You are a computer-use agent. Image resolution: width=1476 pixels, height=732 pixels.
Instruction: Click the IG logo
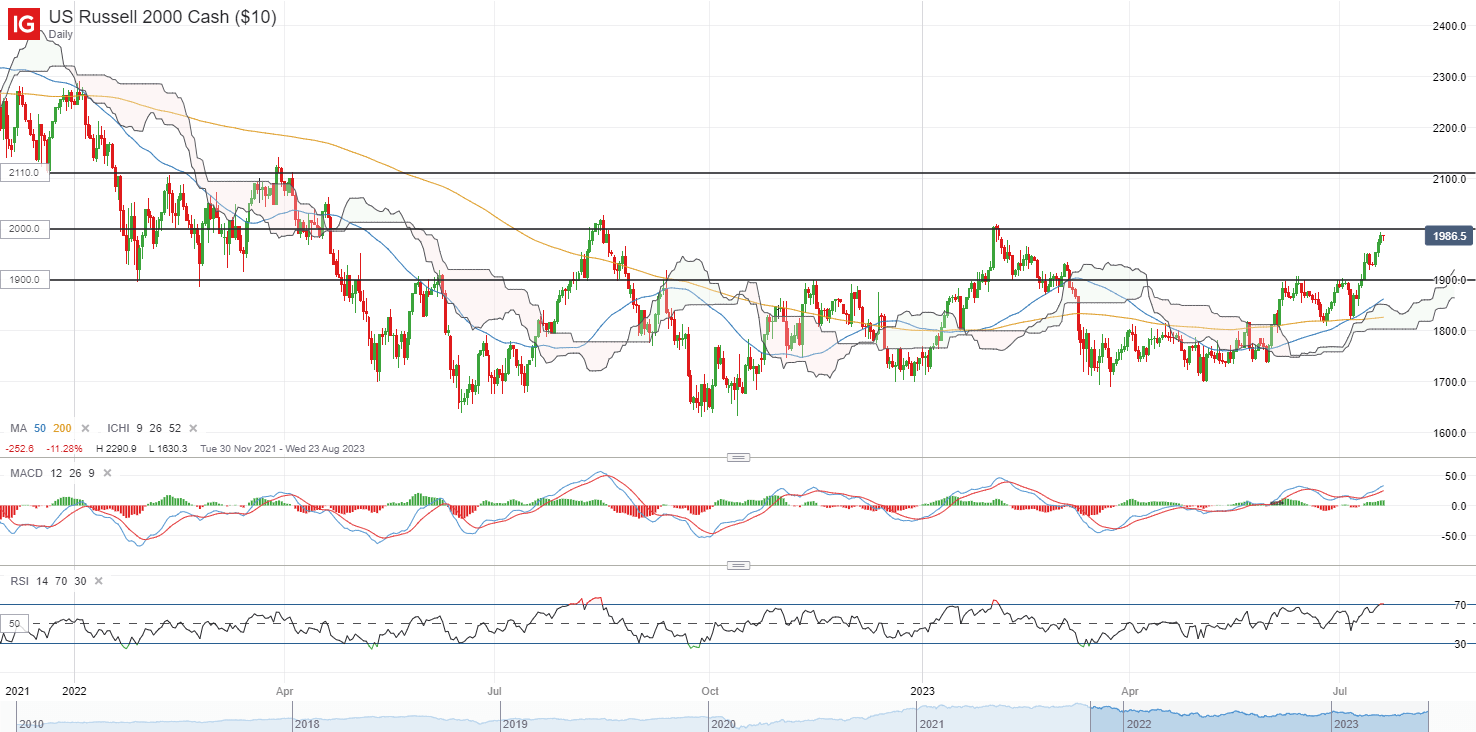[25, 24]
